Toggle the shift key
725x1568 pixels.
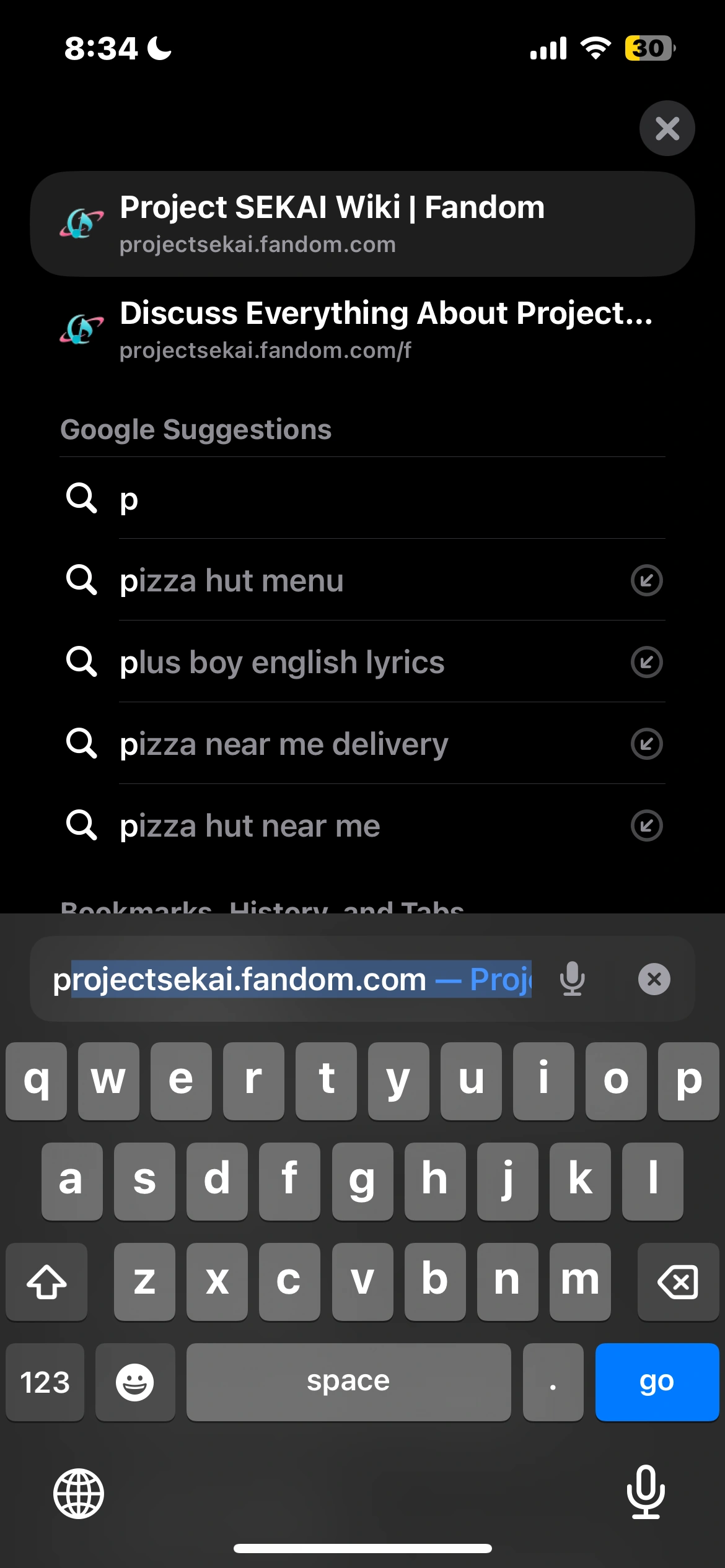point(46,1281)
